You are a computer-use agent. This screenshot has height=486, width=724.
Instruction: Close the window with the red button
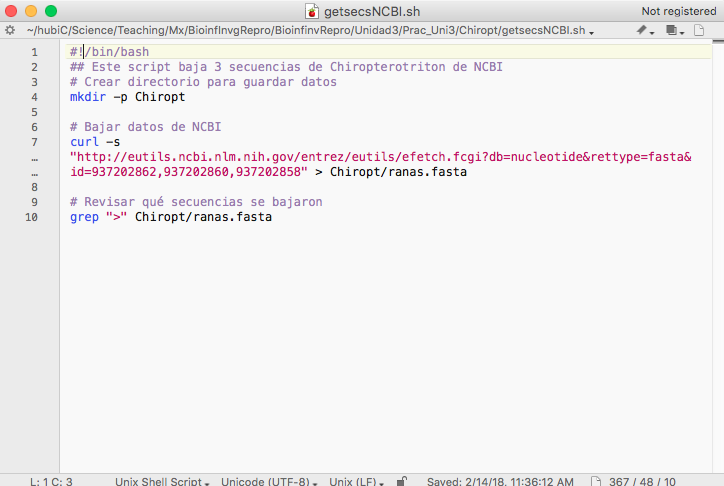pos(11,11)
